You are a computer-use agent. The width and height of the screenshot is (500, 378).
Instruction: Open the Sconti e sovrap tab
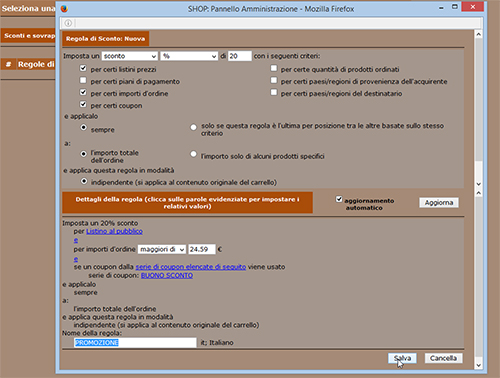tap(28, 36)
